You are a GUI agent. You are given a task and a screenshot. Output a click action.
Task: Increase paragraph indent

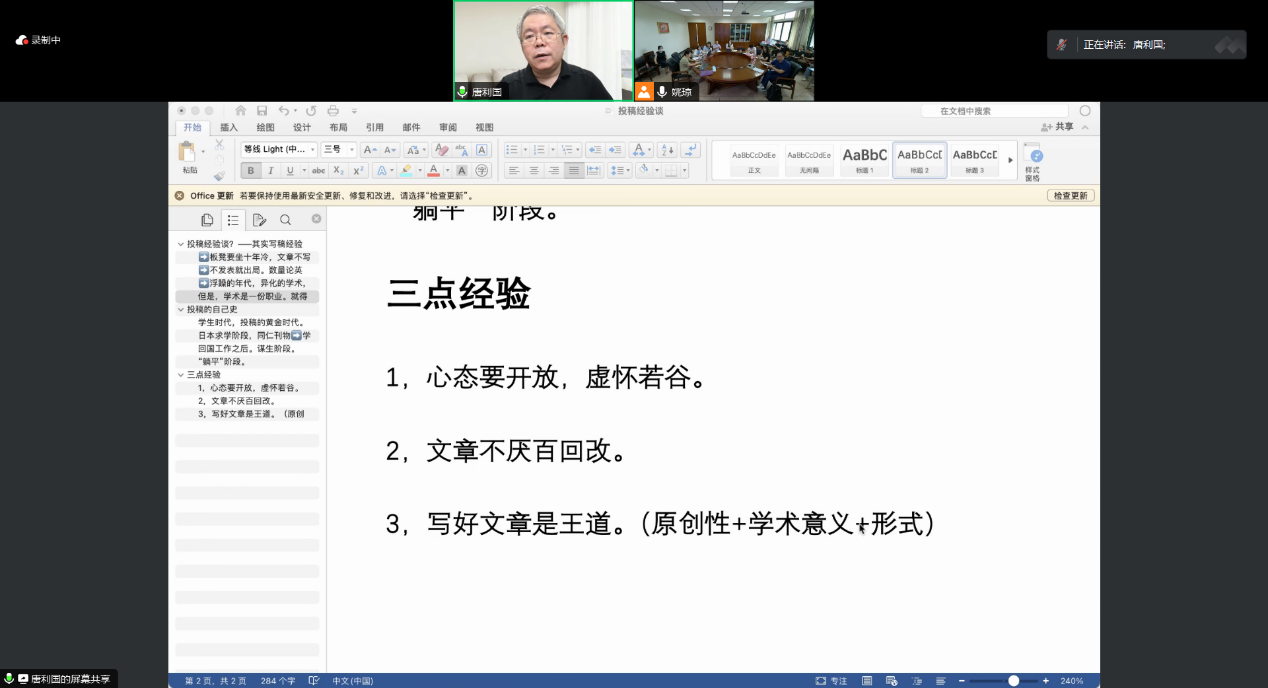615,149
